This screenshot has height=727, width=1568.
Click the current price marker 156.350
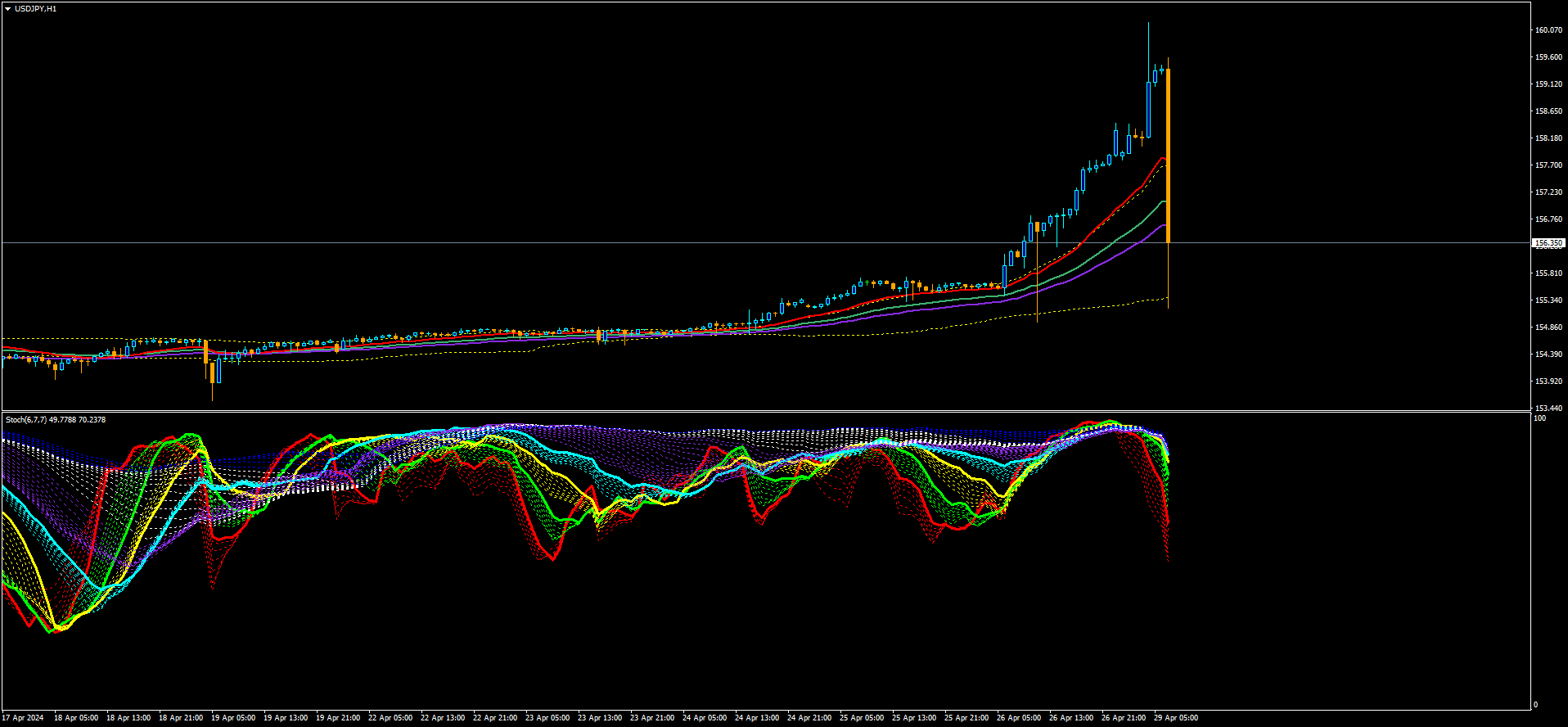pyautogui.click(x=1548, y=243)
